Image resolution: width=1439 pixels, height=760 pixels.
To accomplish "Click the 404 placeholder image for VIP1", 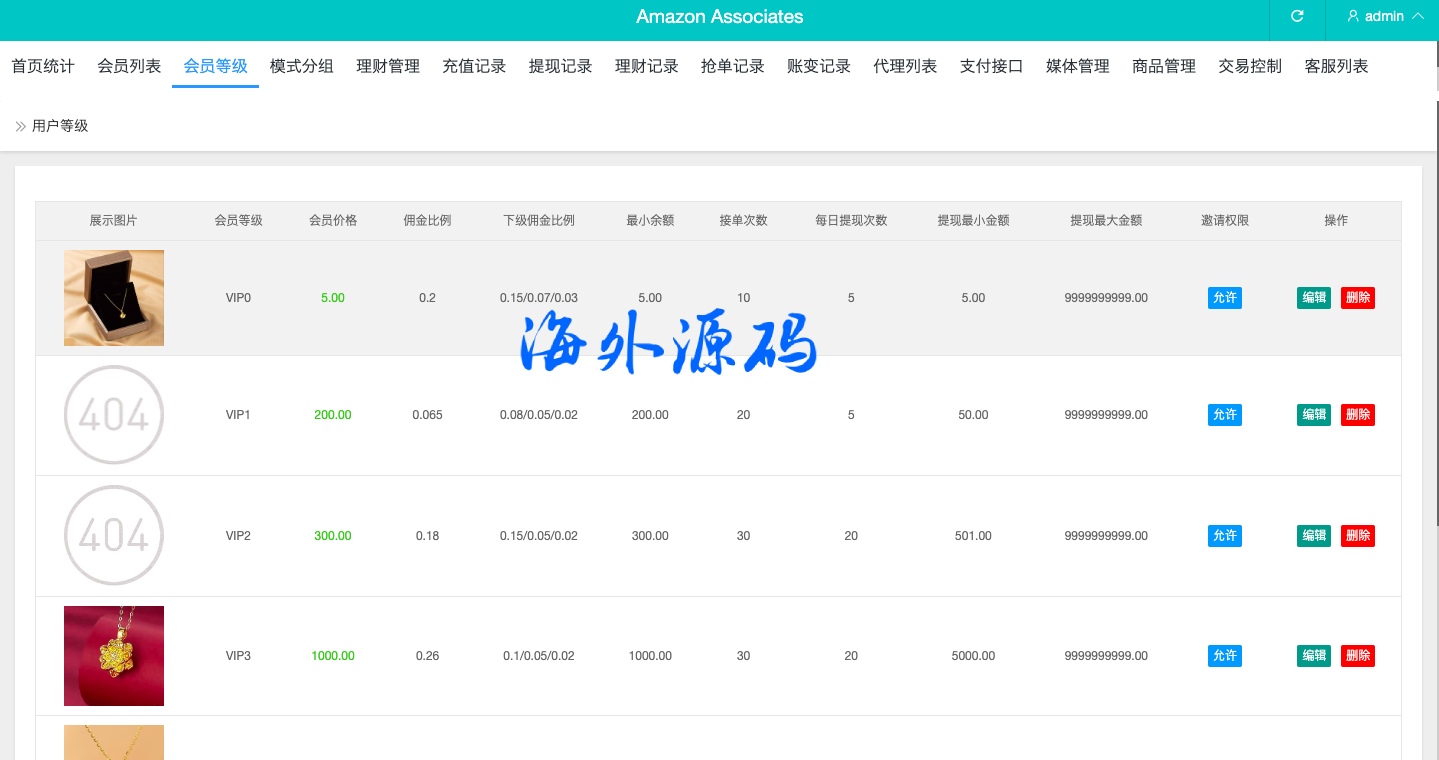I will [114, 415].
